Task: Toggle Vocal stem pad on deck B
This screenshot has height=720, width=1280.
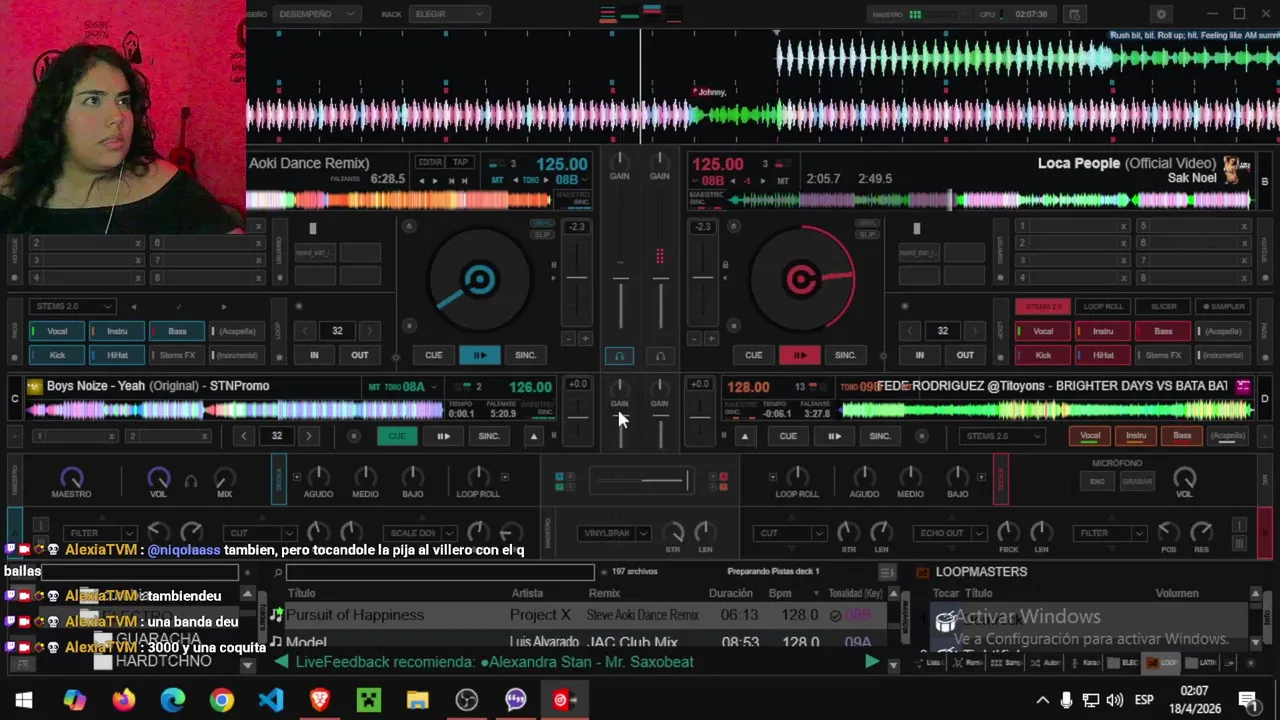Action: (x=1042, y=331)
